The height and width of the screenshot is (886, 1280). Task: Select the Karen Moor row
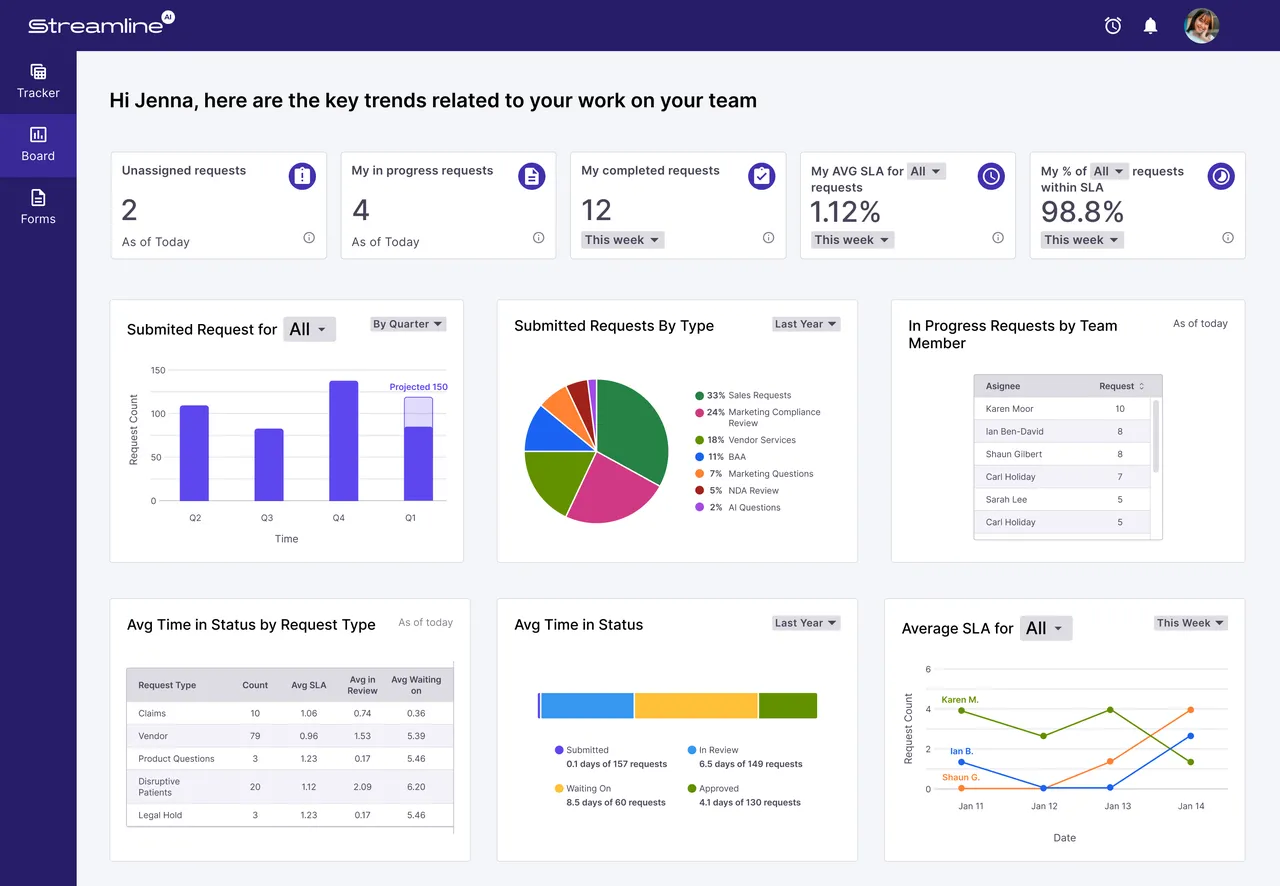[x=1062, y=409]
